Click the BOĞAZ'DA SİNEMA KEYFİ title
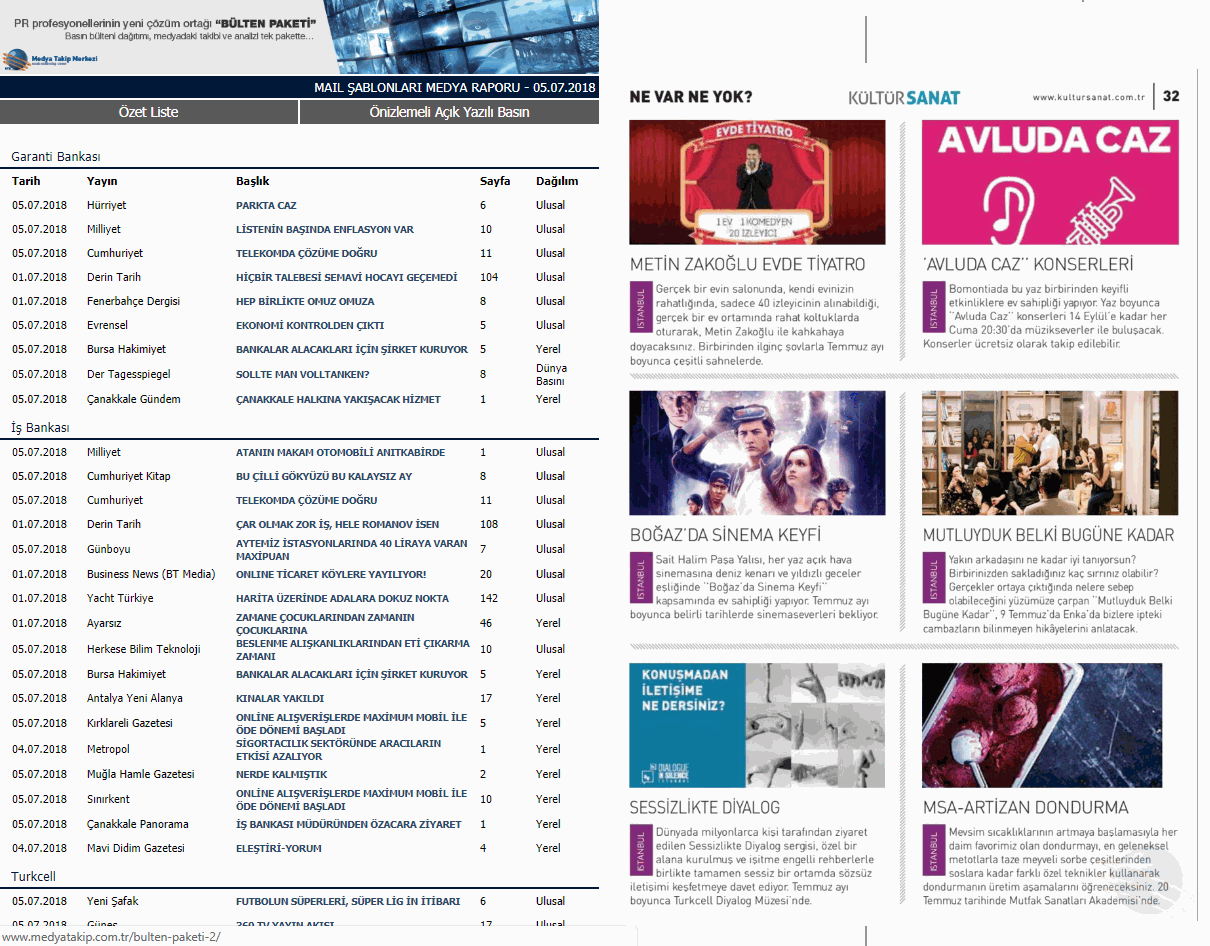 pyautogui.click(x=725, y=535)
